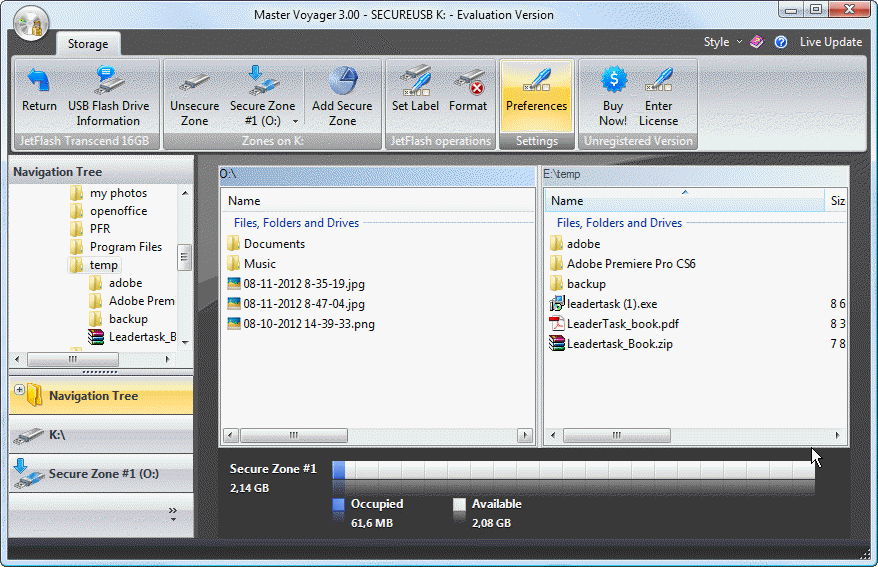Open the K:\ drive panel
Screen dimensions: 878x567
pos(101,435)
